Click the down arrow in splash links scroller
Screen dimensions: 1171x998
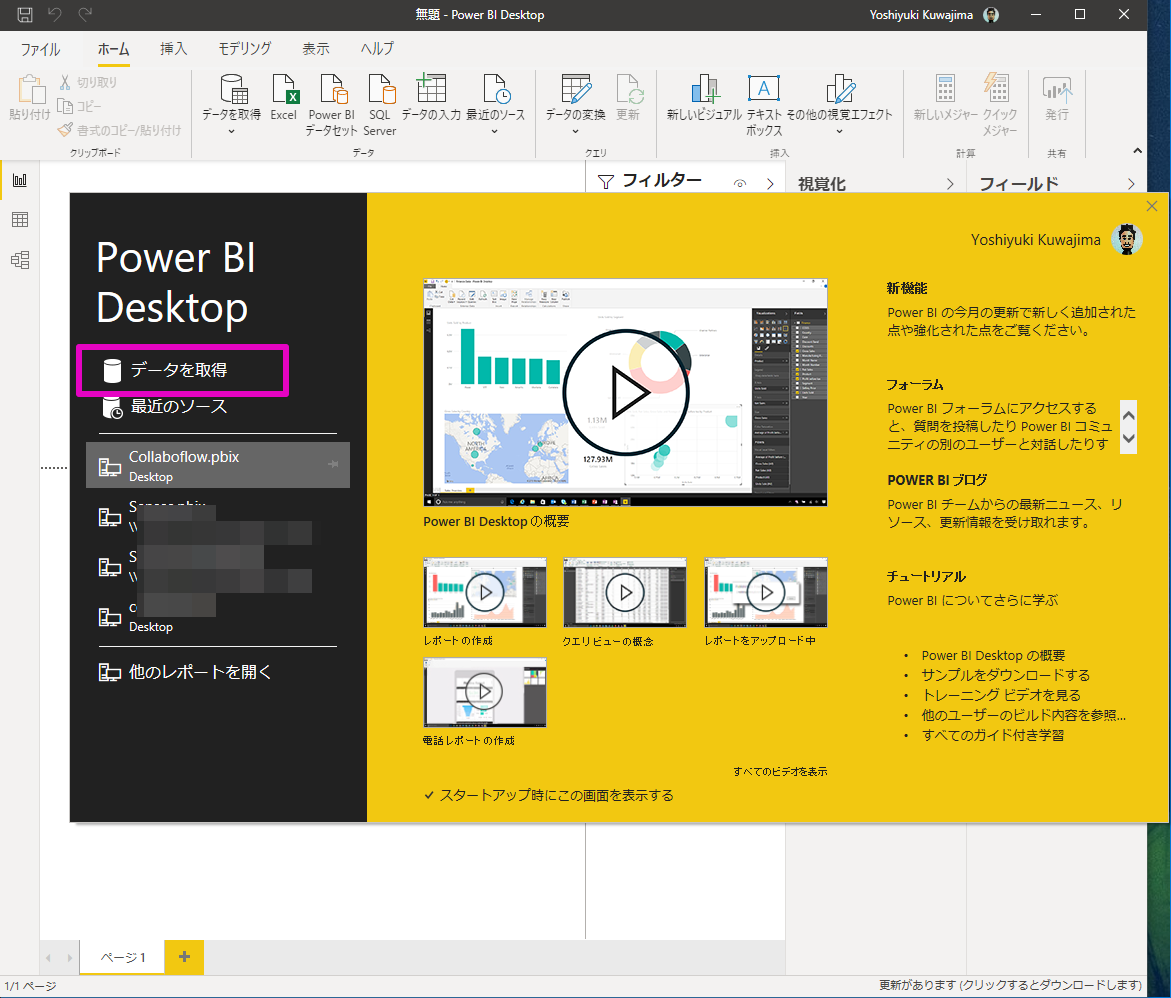[x=1128, y=438]
